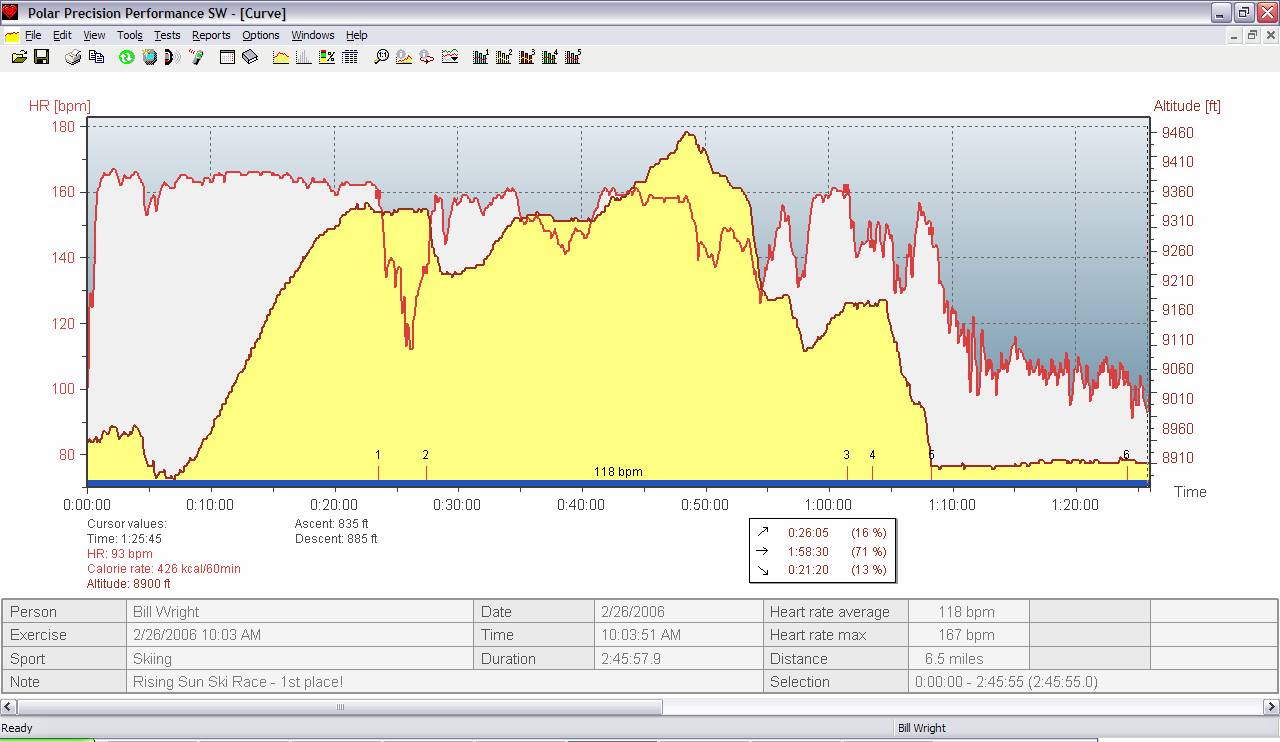The image size is (1280, 742).
Task: Open the Edit menu
Action: [62, 35]
